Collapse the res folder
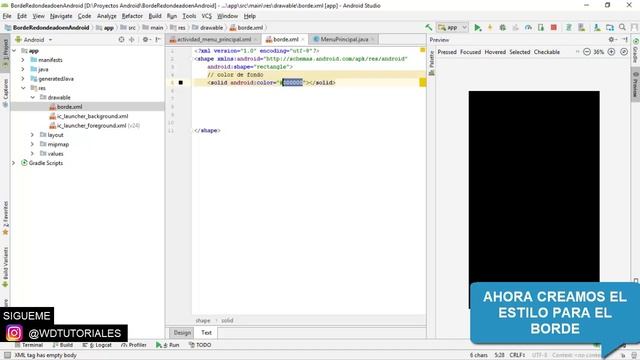 click(x=23, y=88)
